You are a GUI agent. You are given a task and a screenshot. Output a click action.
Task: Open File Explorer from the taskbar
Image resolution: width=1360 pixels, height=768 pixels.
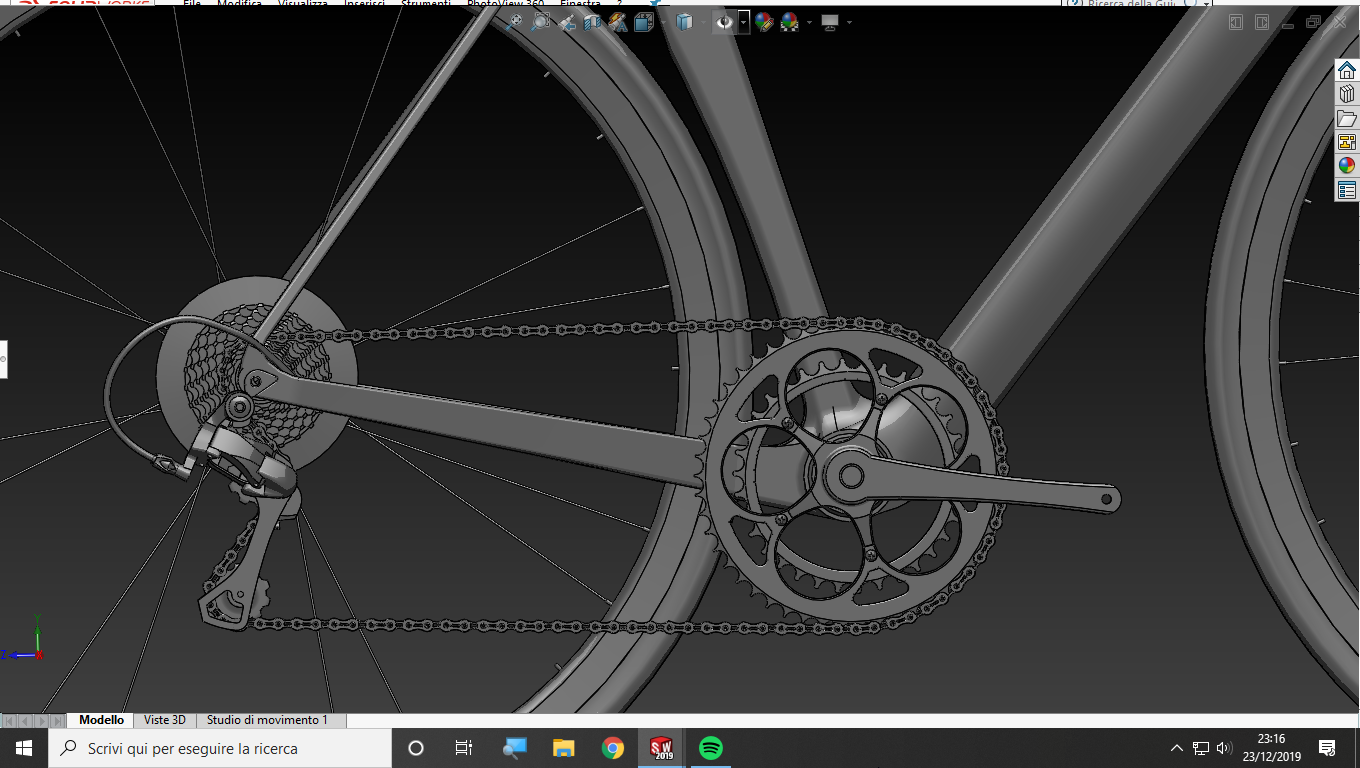564,748
